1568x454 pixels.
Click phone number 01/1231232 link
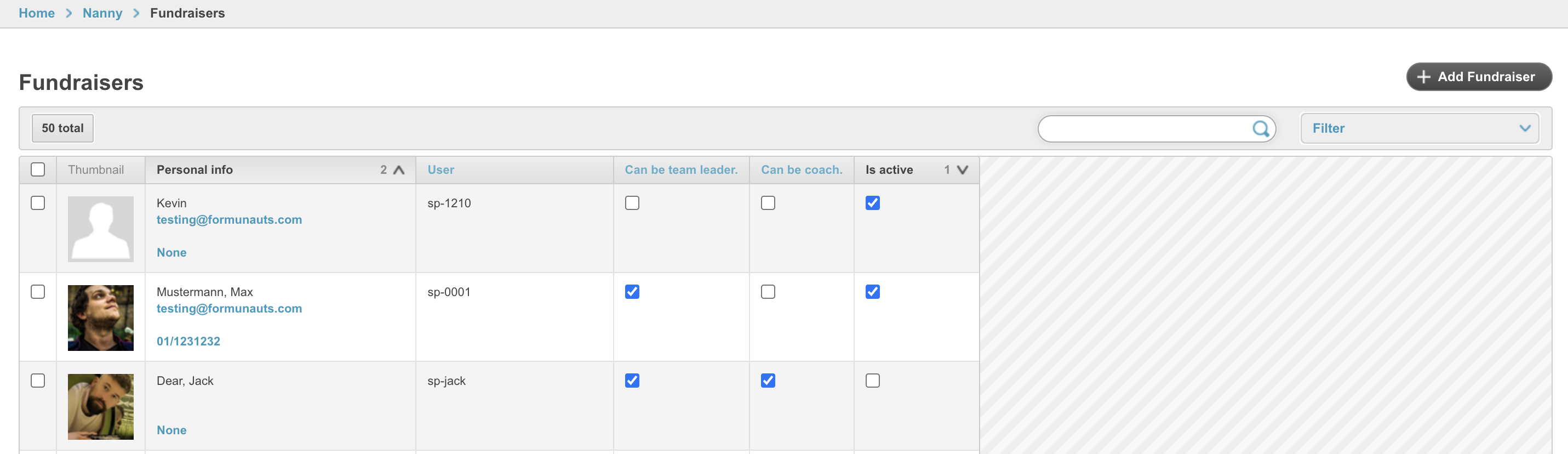point(188,342)
